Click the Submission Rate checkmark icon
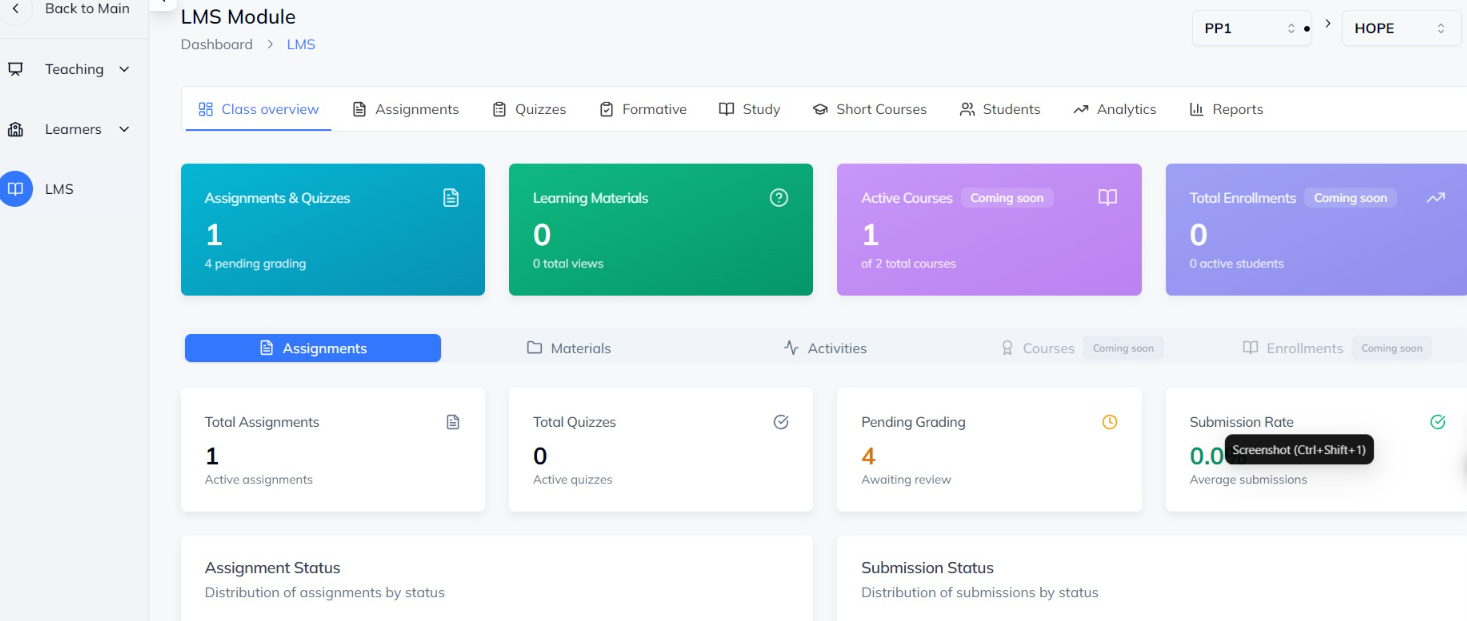 (x=1437, y=422)
